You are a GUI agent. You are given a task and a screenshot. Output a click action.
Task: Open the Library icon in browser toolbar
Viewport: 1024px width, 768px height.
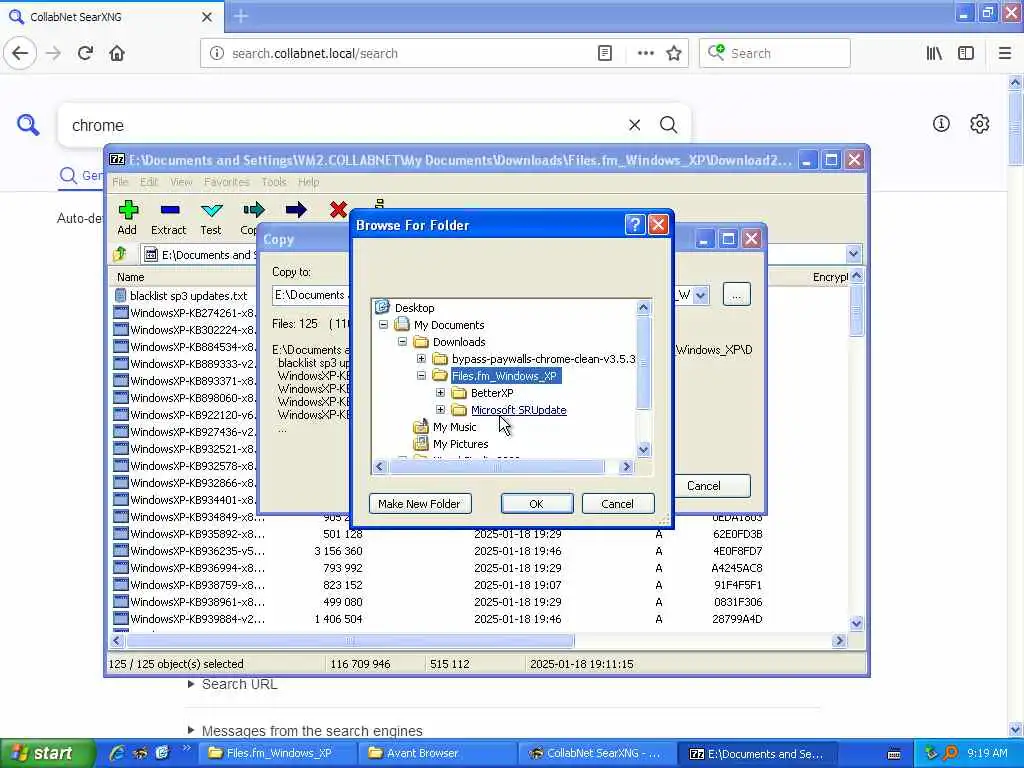(x=934, y=53)
